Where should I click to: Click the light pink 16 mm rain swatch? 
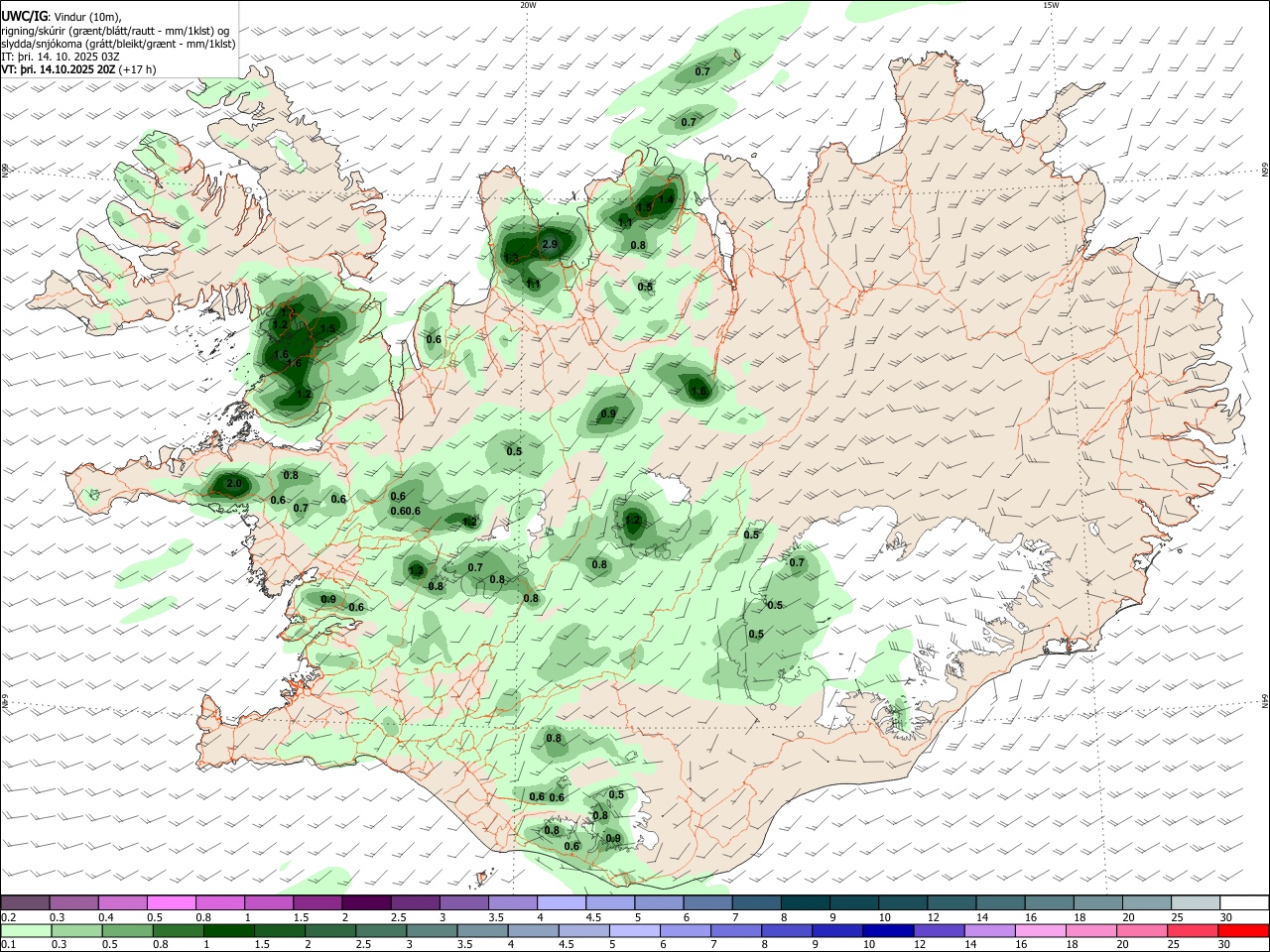[x=1039, y=930]
